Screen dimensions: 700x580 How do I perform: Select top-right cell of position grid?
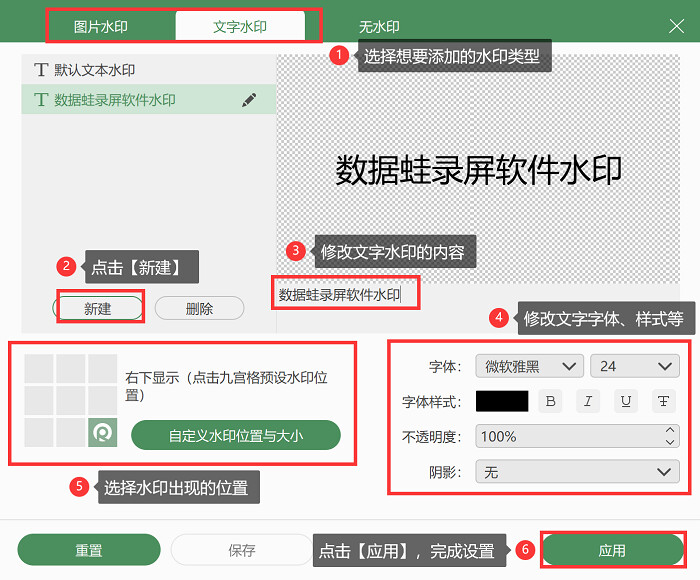click(x=103, y=369)
